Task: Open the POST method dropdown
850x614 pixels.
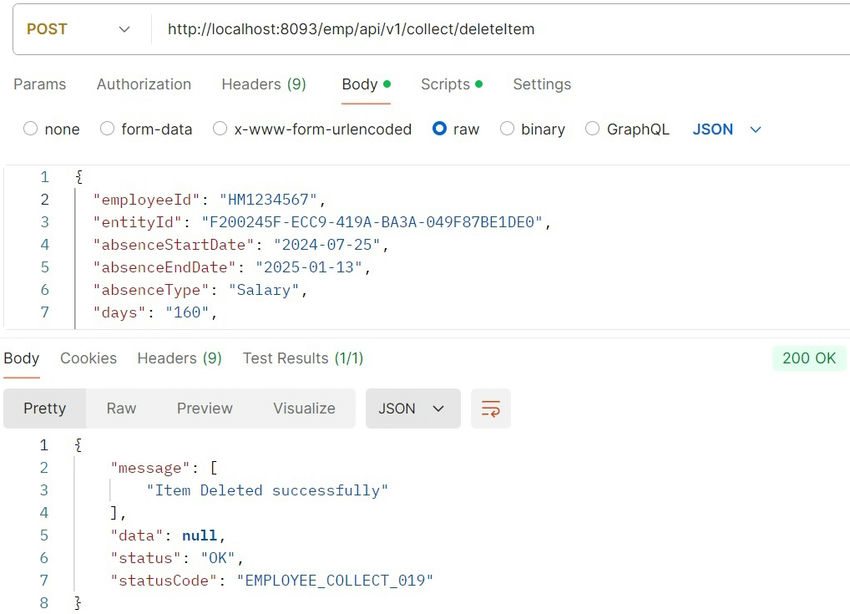Action: [x=78, y=29]
